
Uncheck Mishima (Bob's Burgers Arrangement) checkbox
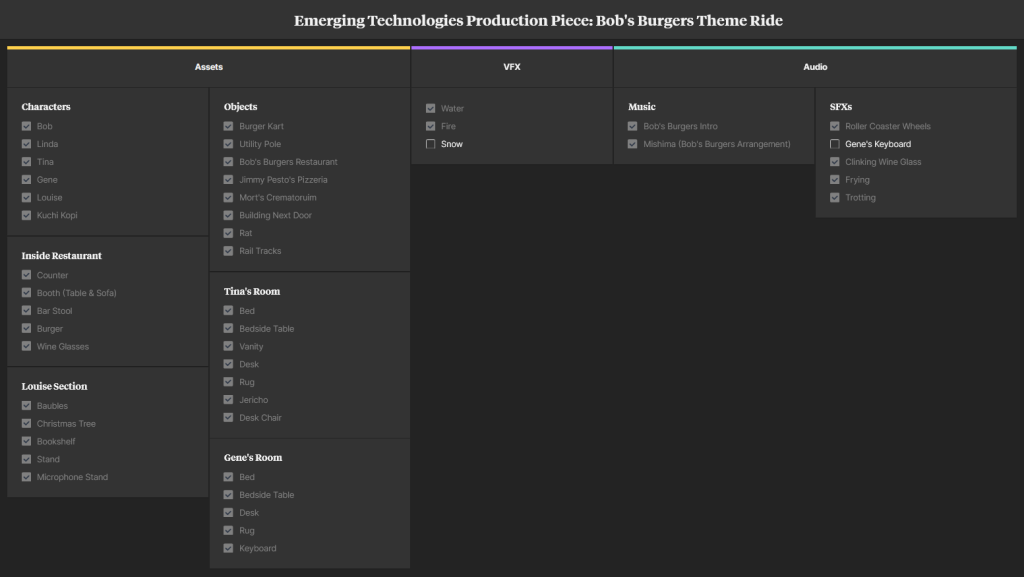click(x=633, y=144)
